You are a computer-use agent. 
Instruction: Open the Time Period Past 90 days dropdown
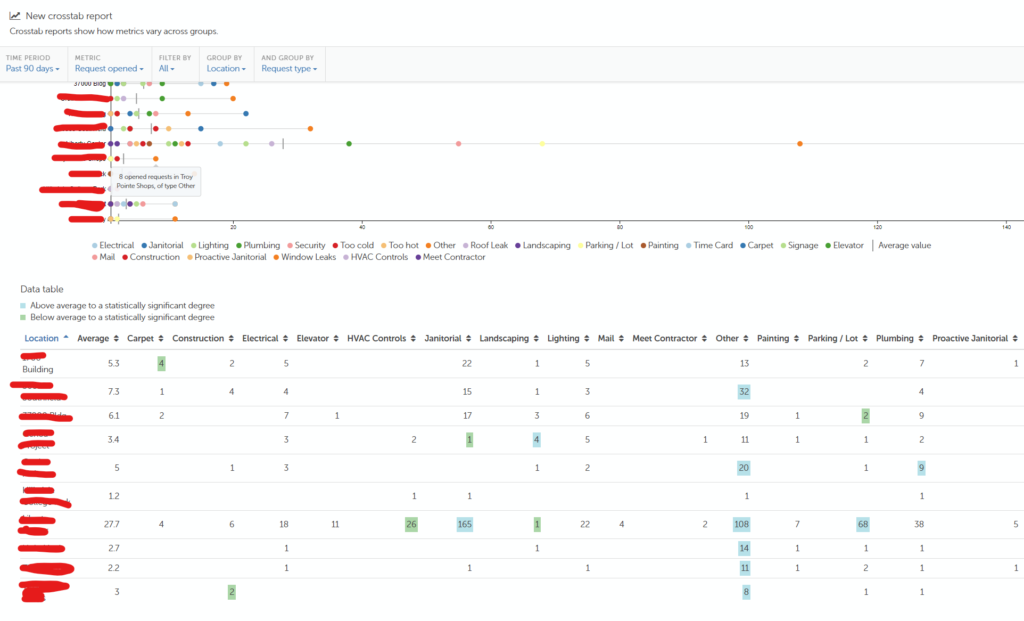coord(33,69)
